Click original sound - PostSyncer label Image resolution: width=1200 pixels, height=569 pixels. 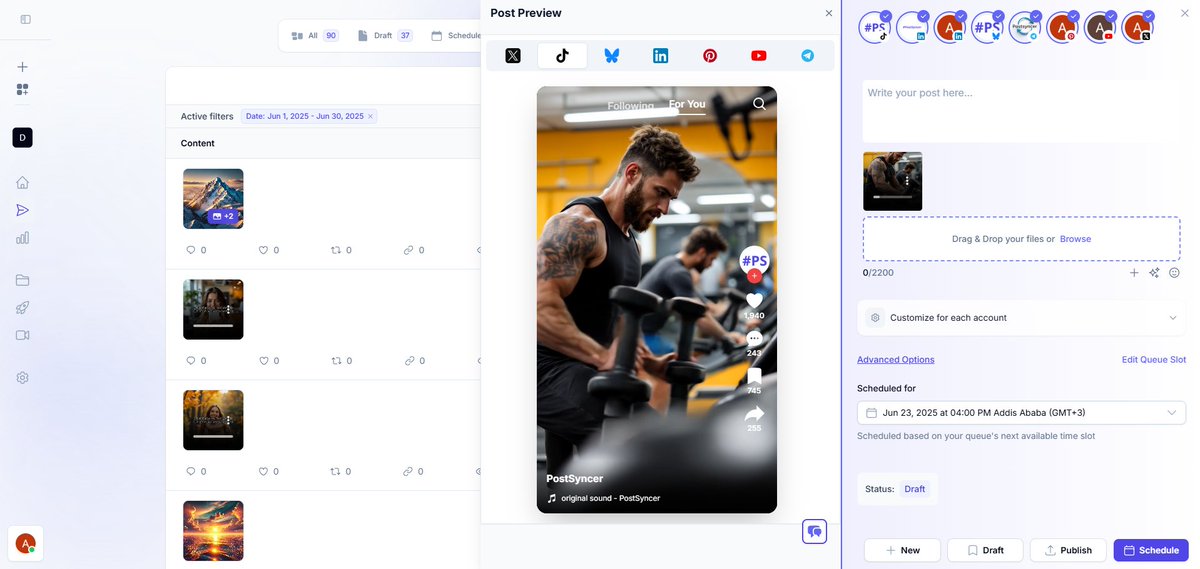tap(610, 498)
